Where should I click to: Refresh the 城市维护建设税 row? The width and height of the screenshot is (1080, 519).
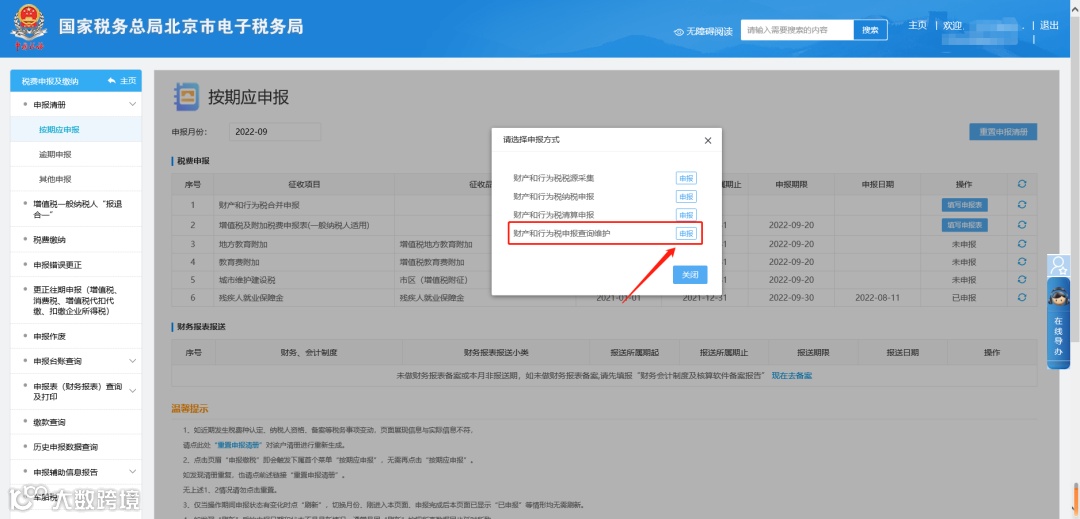[1021, 279]
